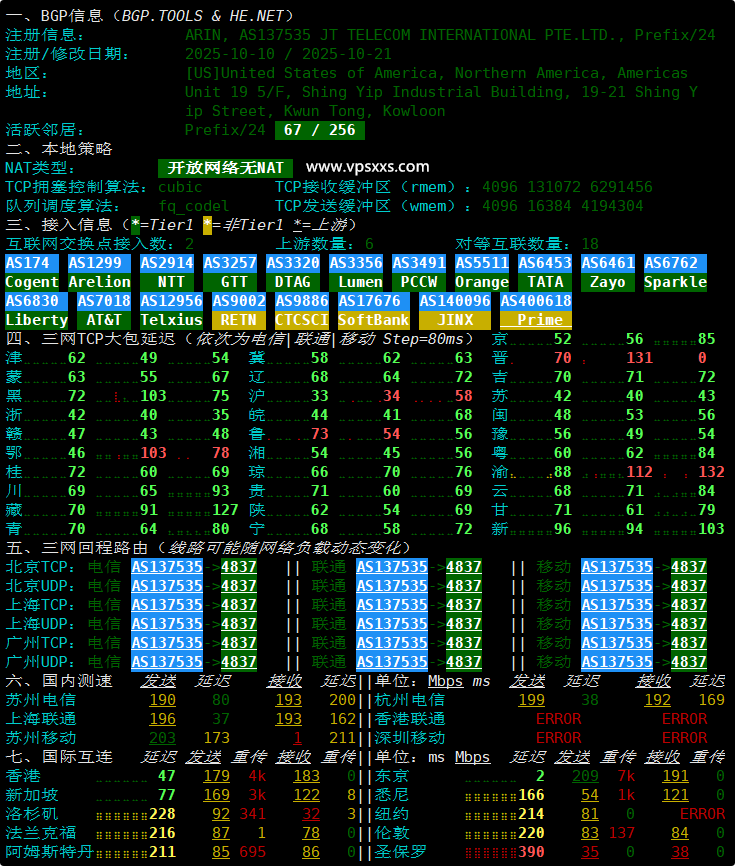Select the AS7018 AT&T badge
Image resolution: width=735 pixels, height=866 pixels.
click(x=104, y=310)
